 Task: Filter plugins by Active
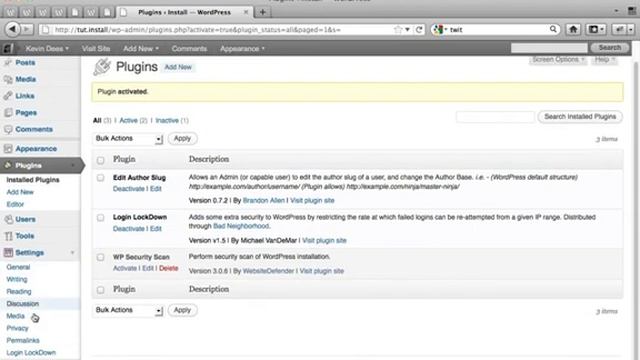click(x=128, y=120)
